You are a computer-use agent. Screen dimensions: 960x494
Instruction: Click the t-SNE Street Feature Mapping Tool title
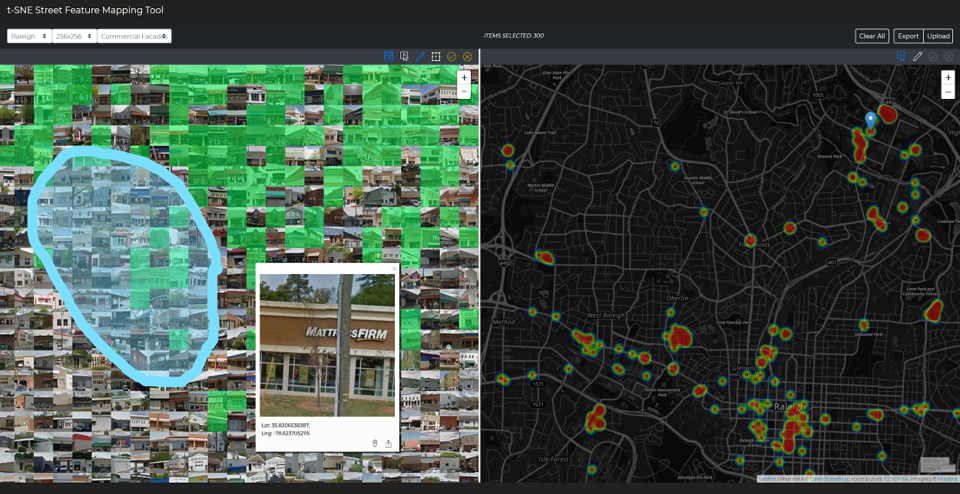(x=85, y=10)
